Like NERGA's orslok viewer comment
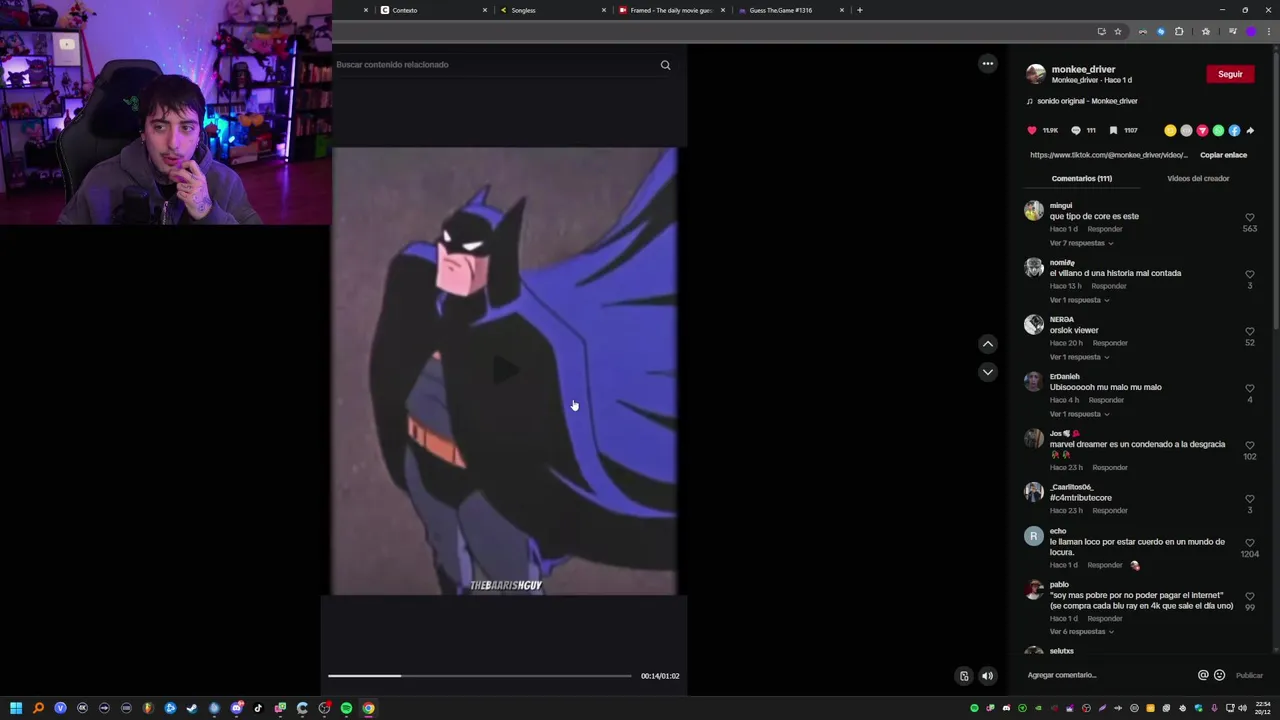Screen dimensions: 1280x720 point(1249,331)
